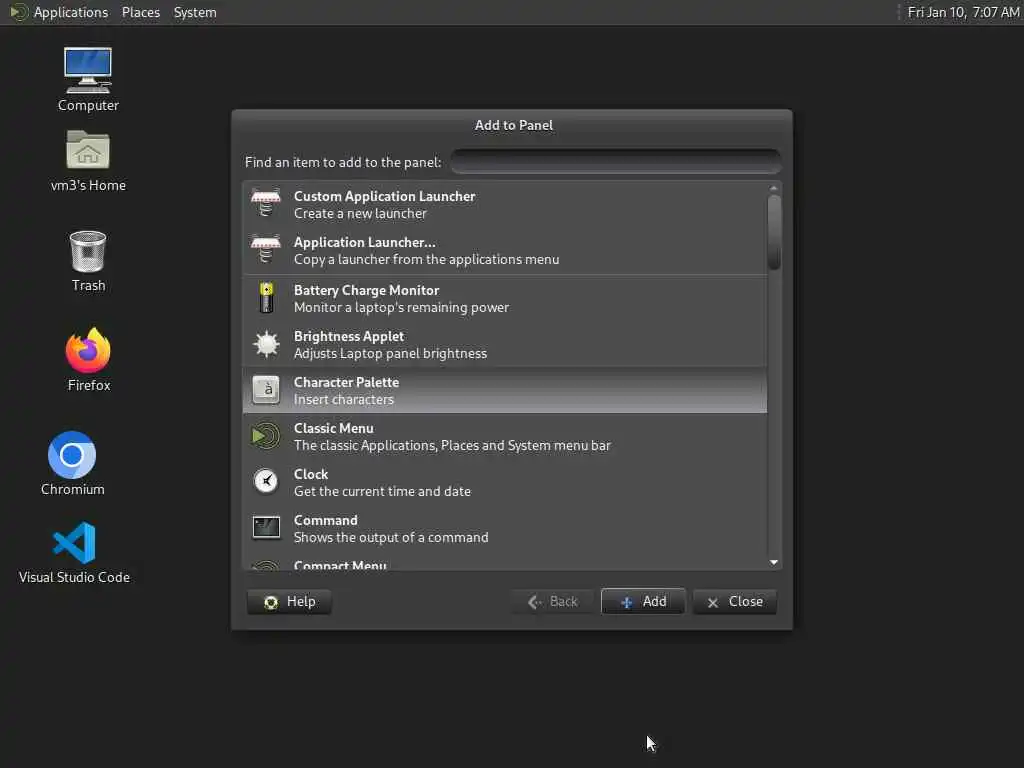Open the System menu

point(195,12)
